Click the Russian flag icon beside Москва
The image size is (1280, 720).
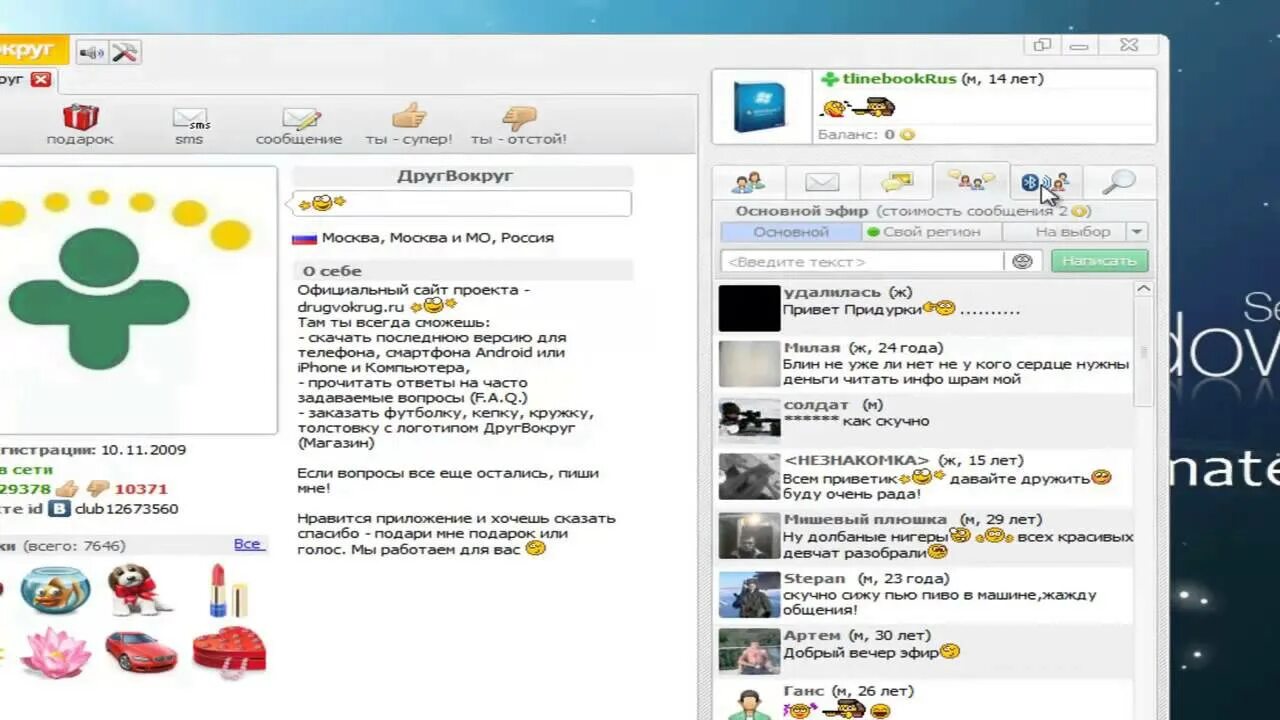pos(304,239)
